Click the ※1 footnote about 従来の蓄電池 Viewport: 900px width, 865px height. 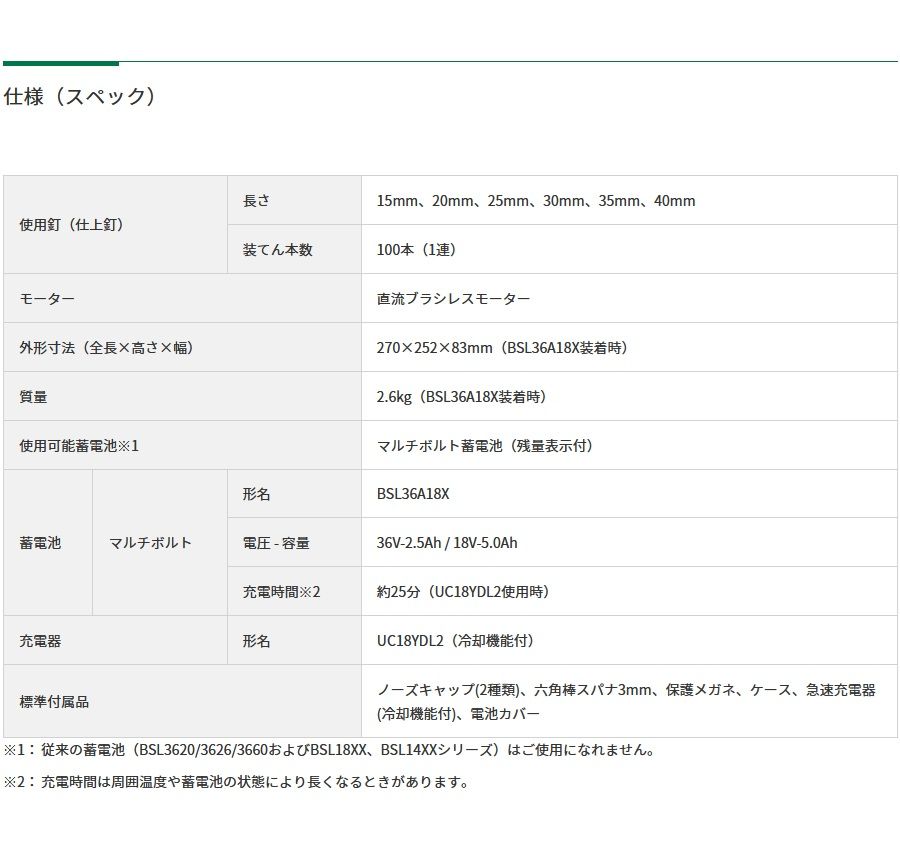[x=329, y=750]
